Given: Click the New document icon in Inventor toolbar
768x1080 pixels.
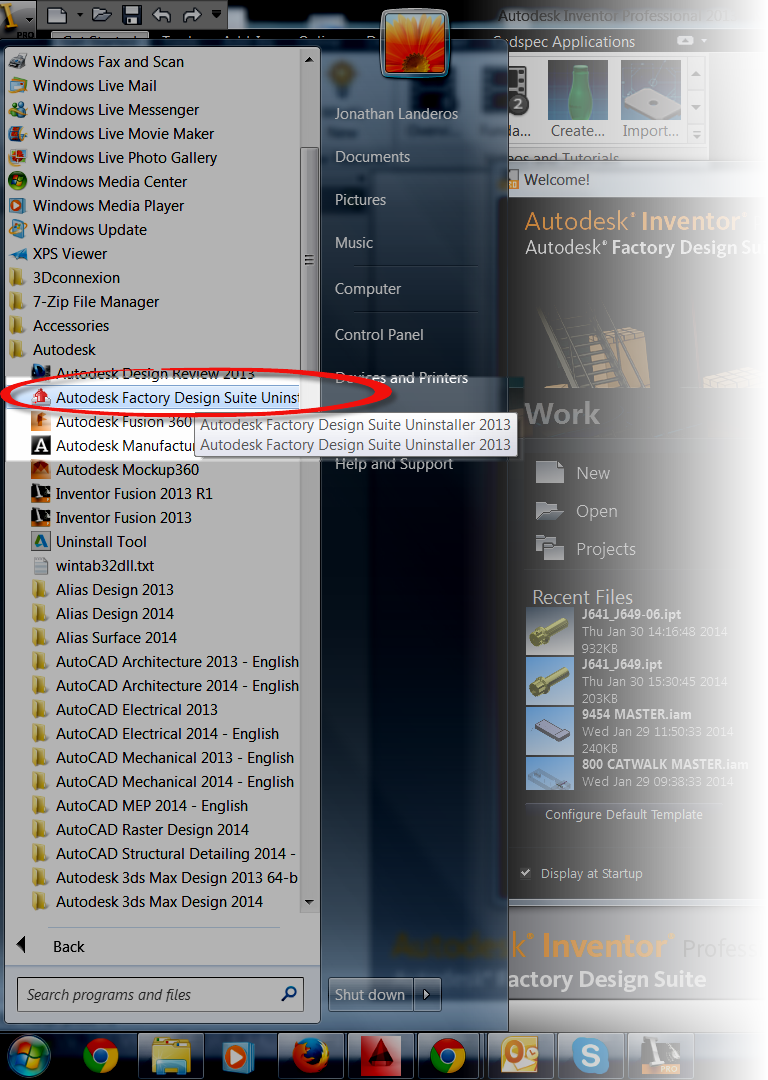Looking at the screenshot, I should coord(57,15).
